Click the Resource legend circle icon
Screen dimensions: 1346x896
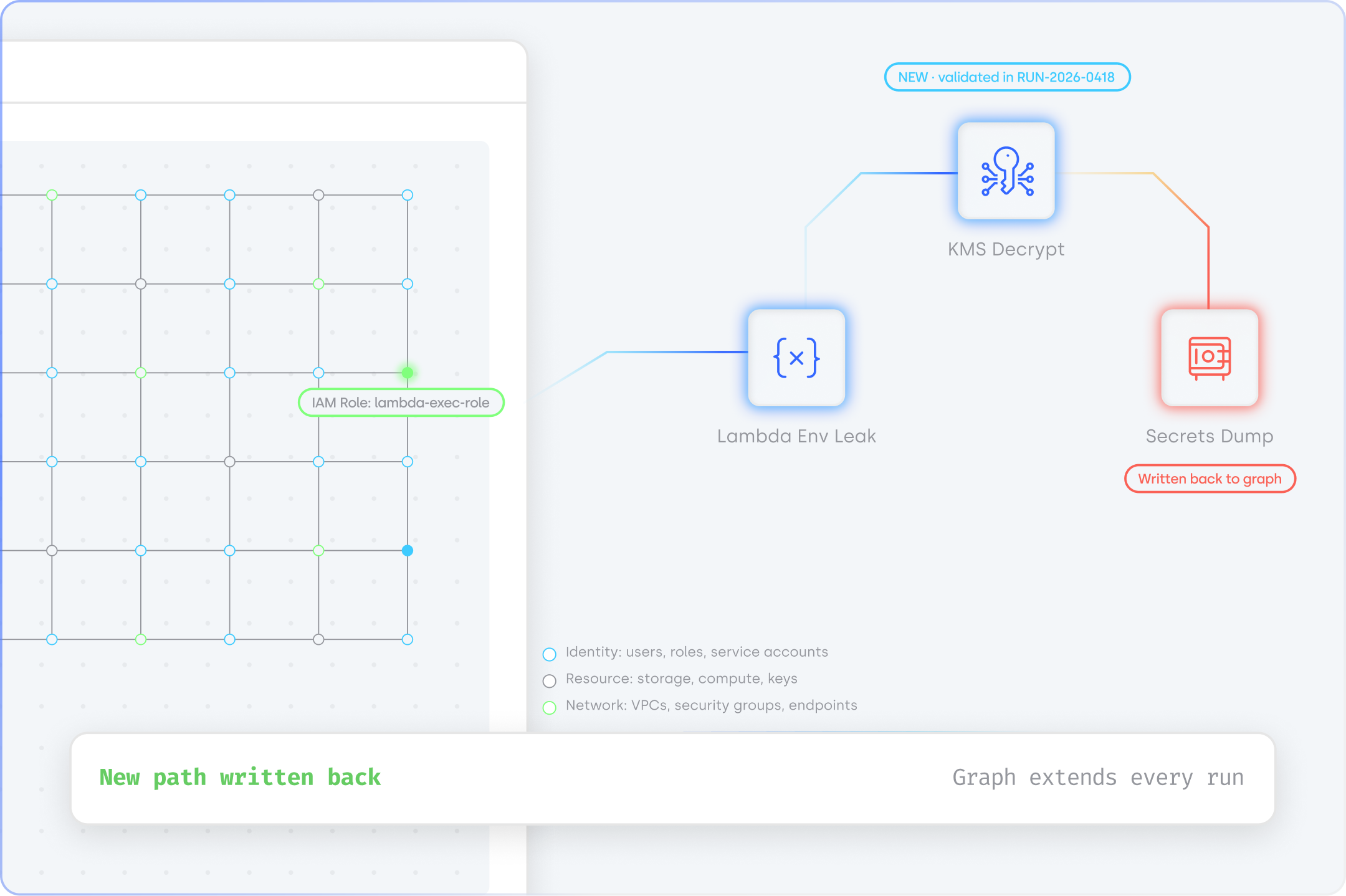pyautogui.click(x=549, y=681)
